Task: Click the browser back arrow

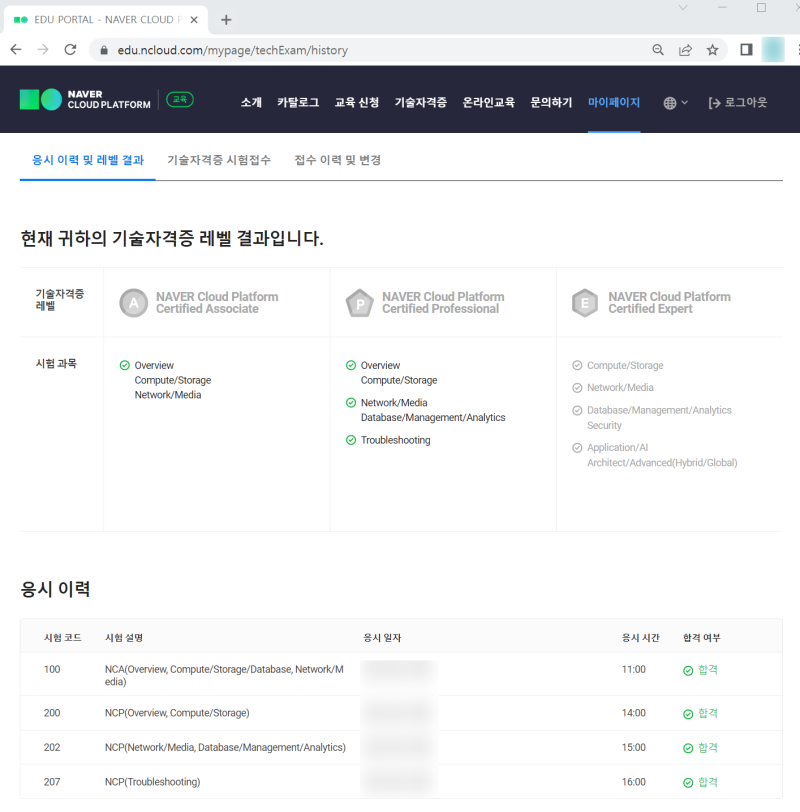Action: (x=16, y=50)
